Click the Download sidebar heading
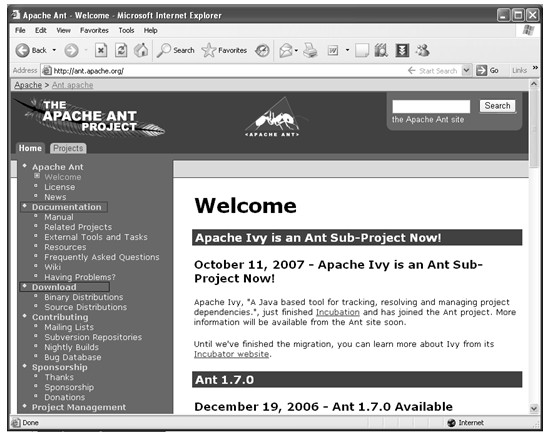Screen dimensions: 552x437 click(x=54, y=287)
